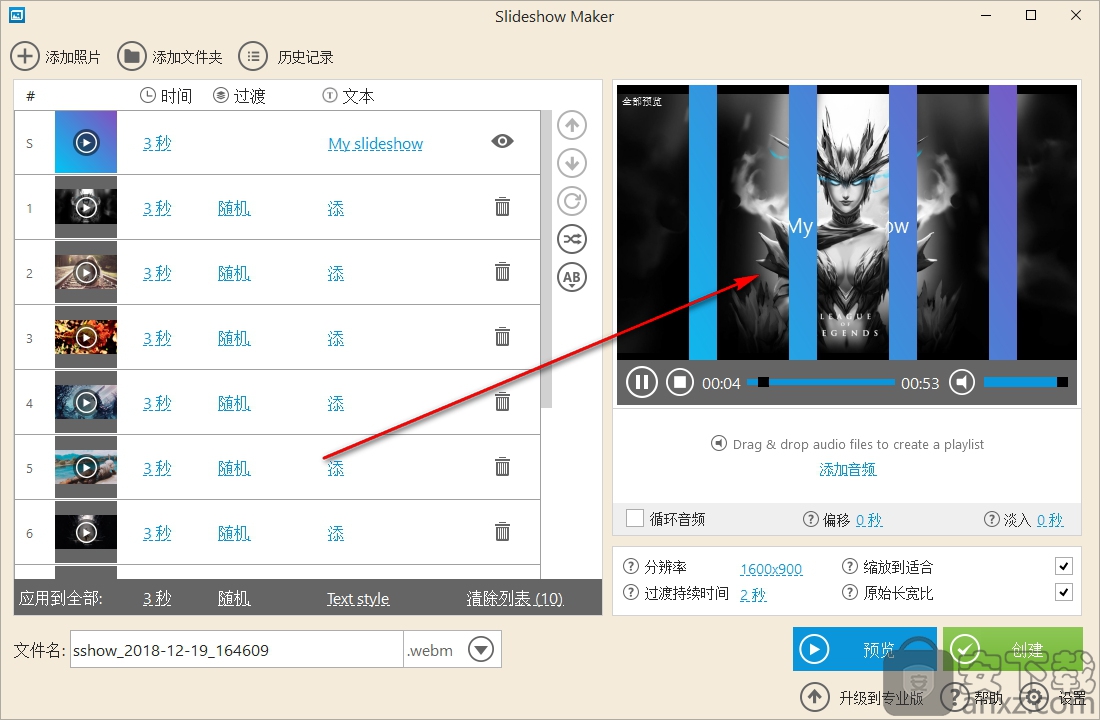The width and height of the screenshot is (1100, 720).
Task: Delete slide 6 with trash icon
Action: pos(502,532)
